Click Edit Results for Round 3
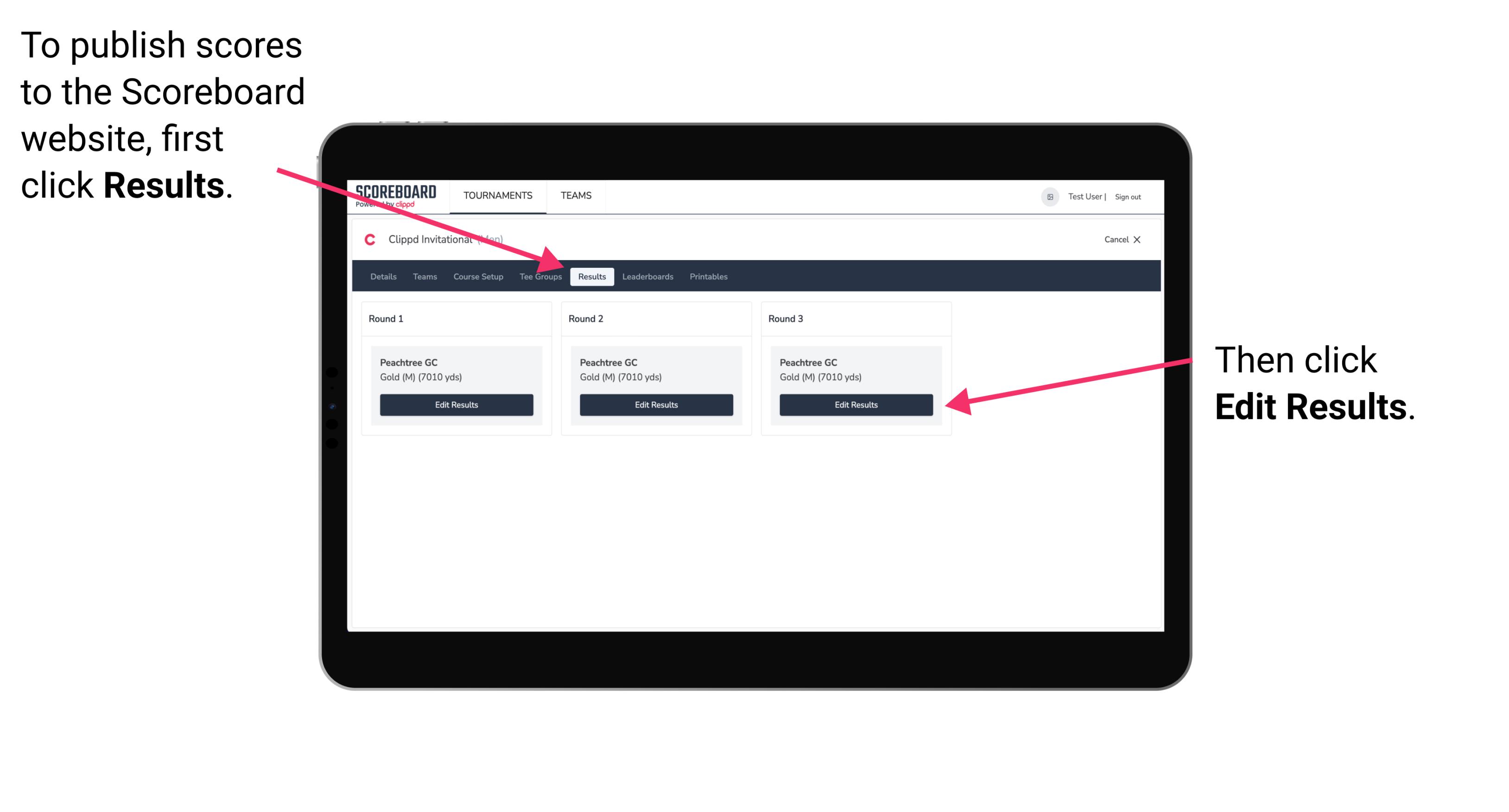 pos(856,405)
